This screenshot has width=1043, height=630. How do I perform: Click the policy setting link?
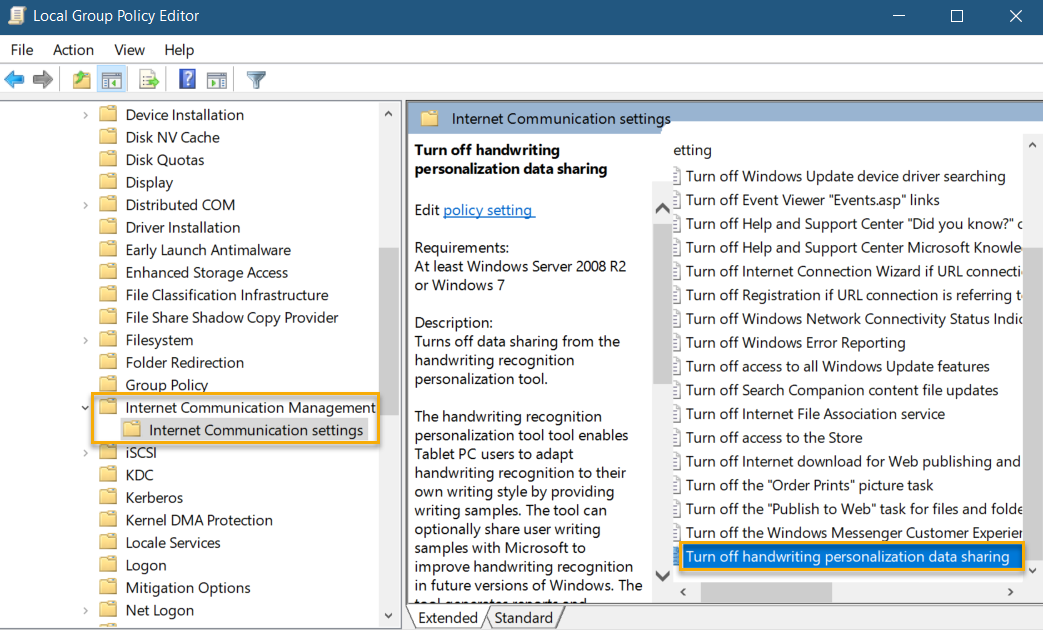[x=488, y=210]
